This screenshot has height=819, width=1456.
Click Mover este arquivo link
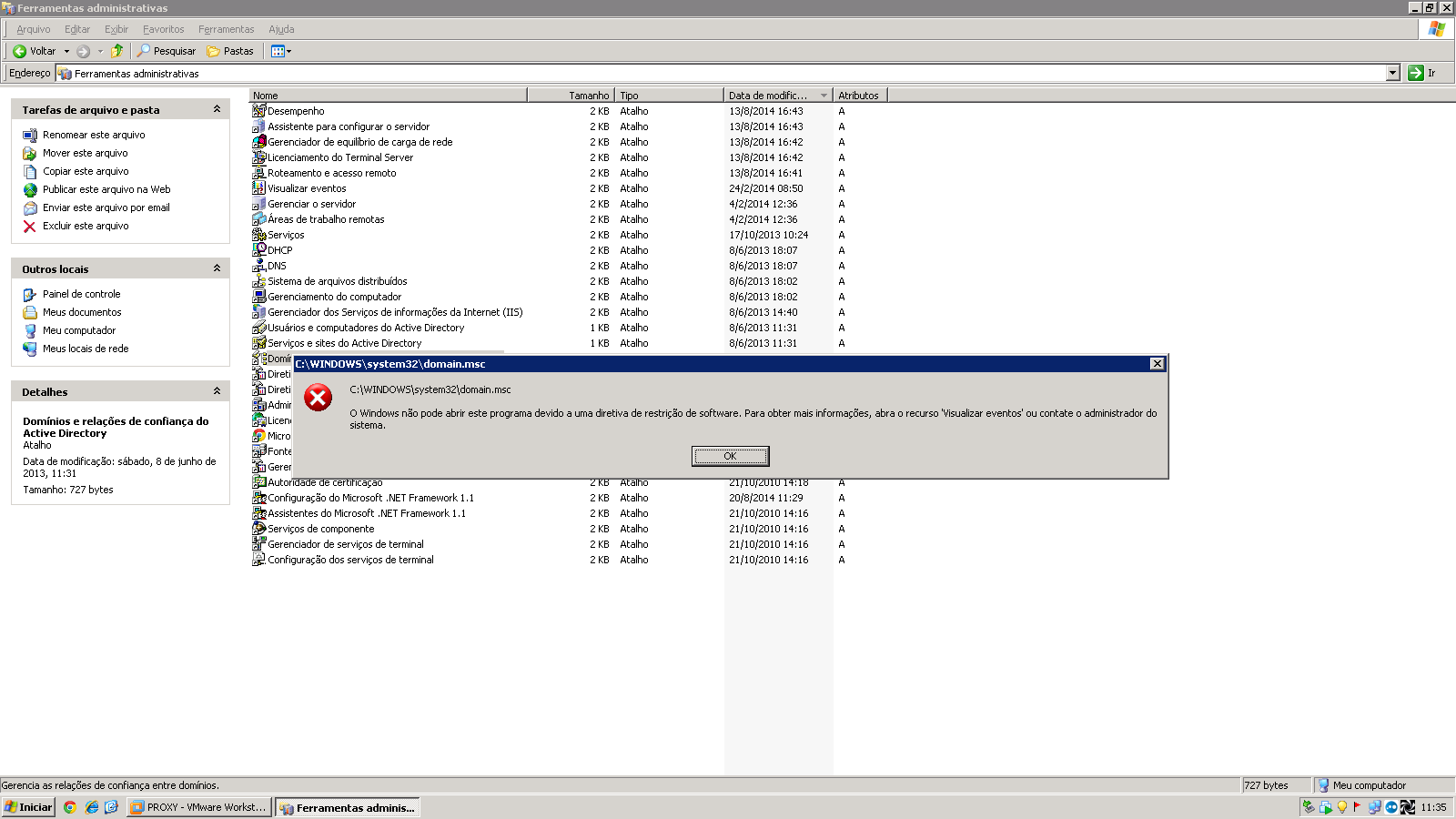pos(86,153)
